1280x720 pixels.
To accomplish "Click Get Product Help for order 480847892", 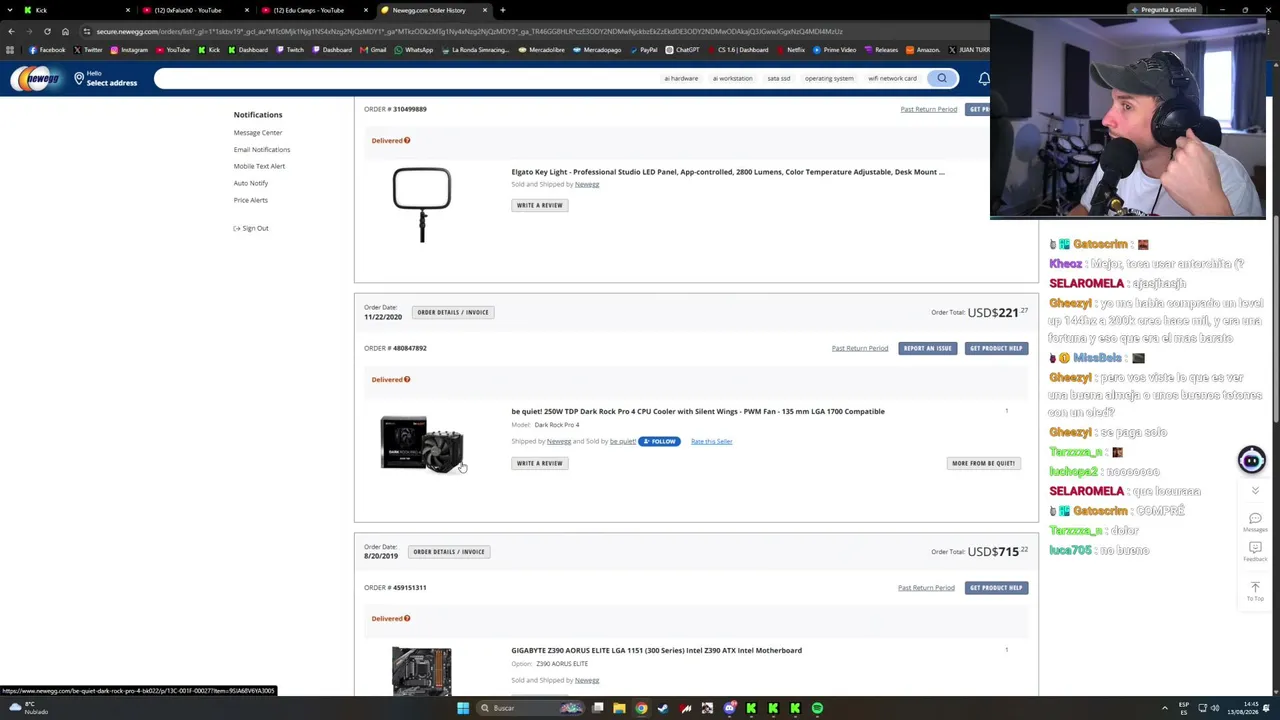I will coord(996,348).
